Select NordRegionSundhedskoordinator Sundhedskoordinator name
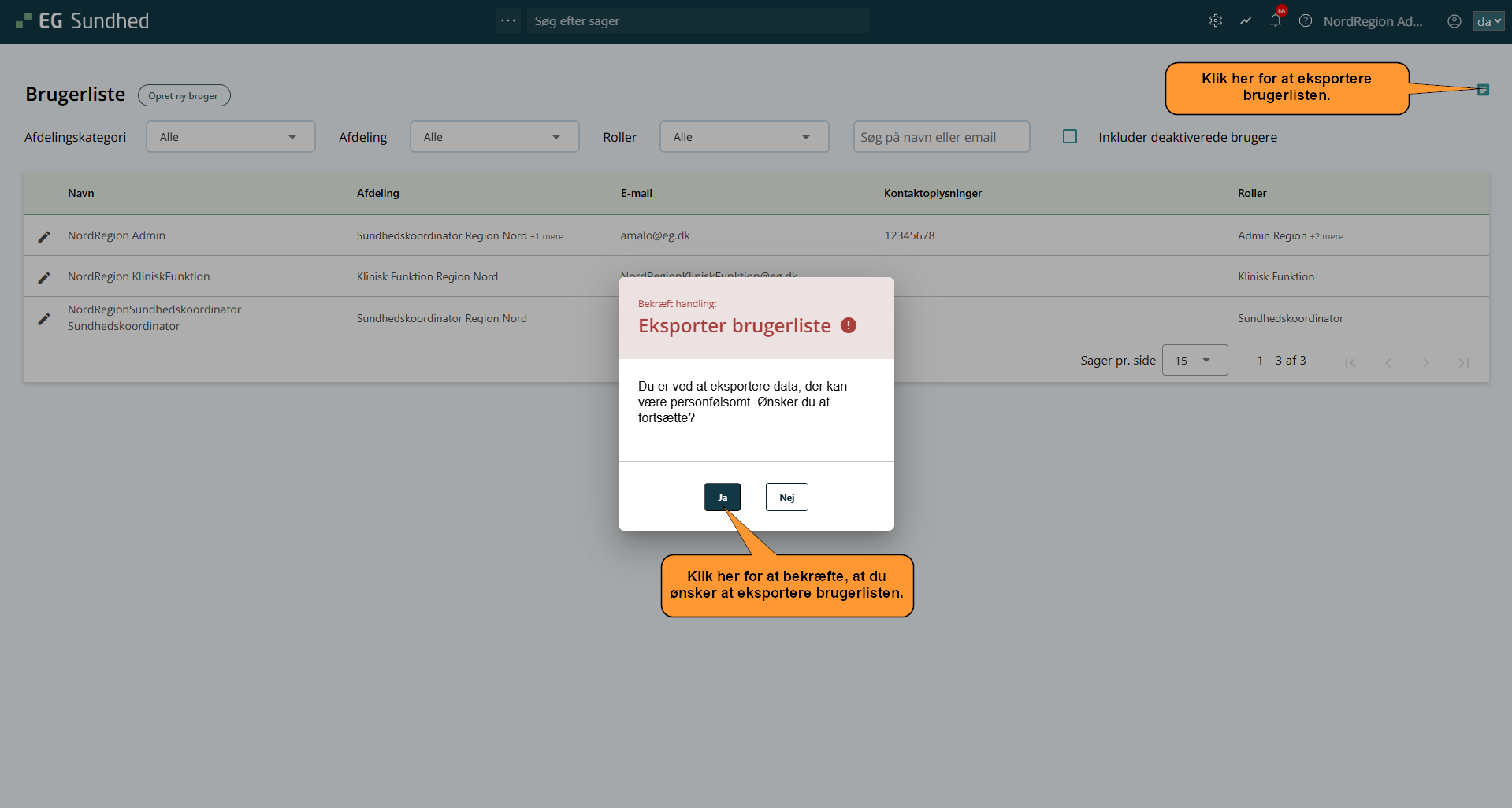 tap(154, 317)
